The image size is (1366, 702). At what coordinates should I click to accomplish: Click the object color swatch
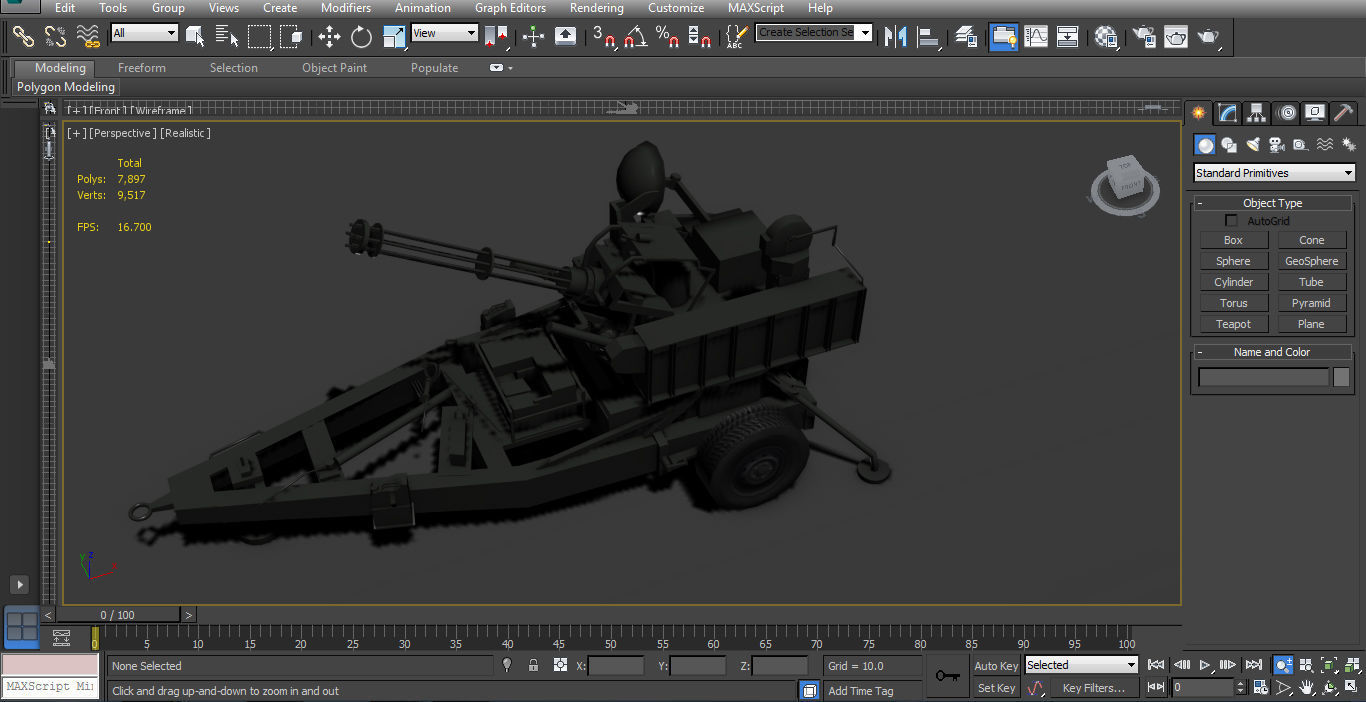coord(1341,377)
